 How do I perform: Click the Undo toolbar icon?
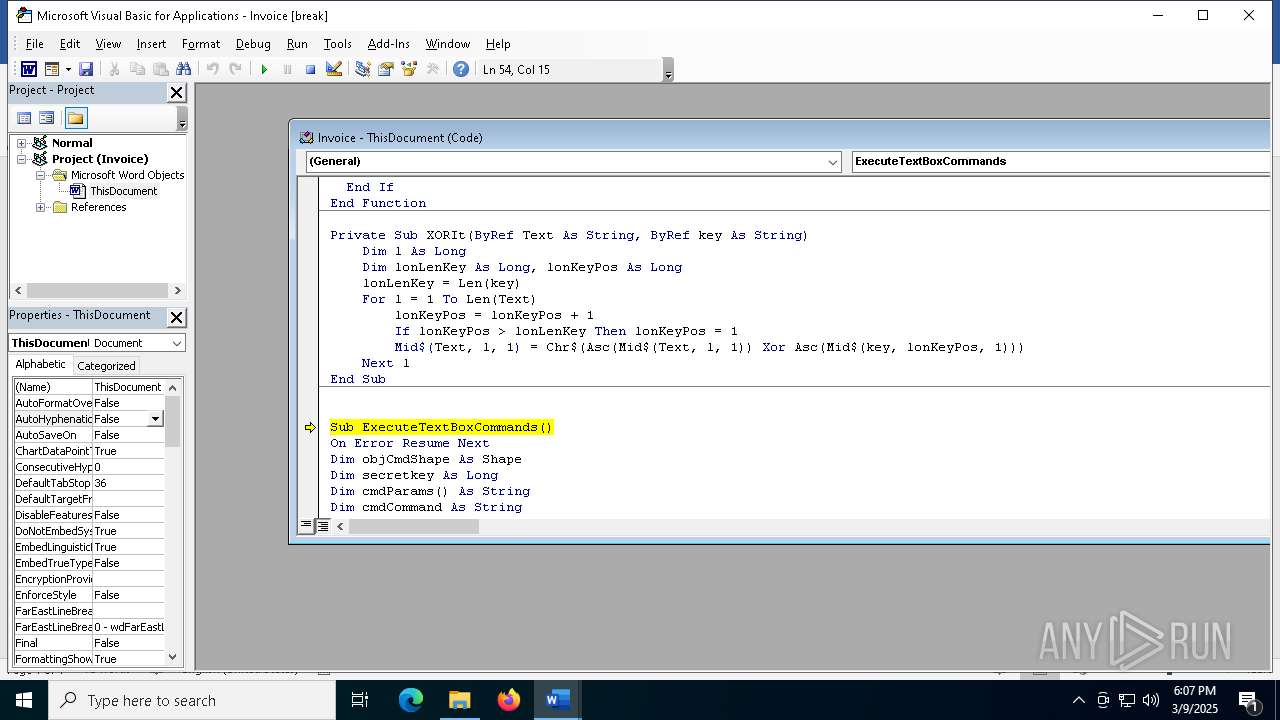212,69
